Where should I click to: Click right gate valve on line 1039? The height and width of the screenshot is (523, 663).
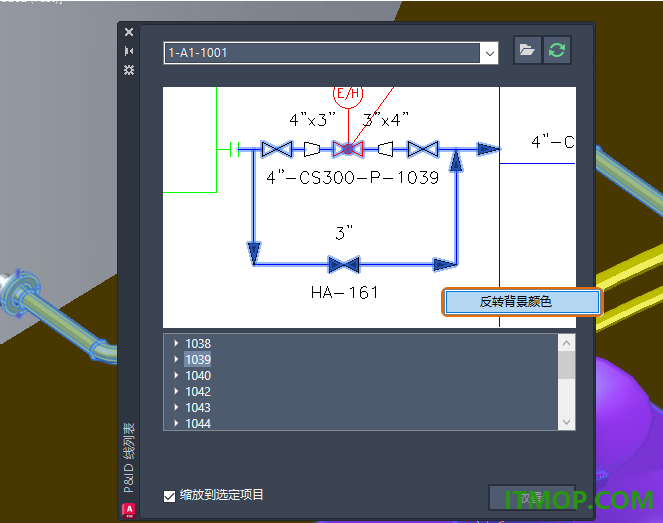[422, 149]
